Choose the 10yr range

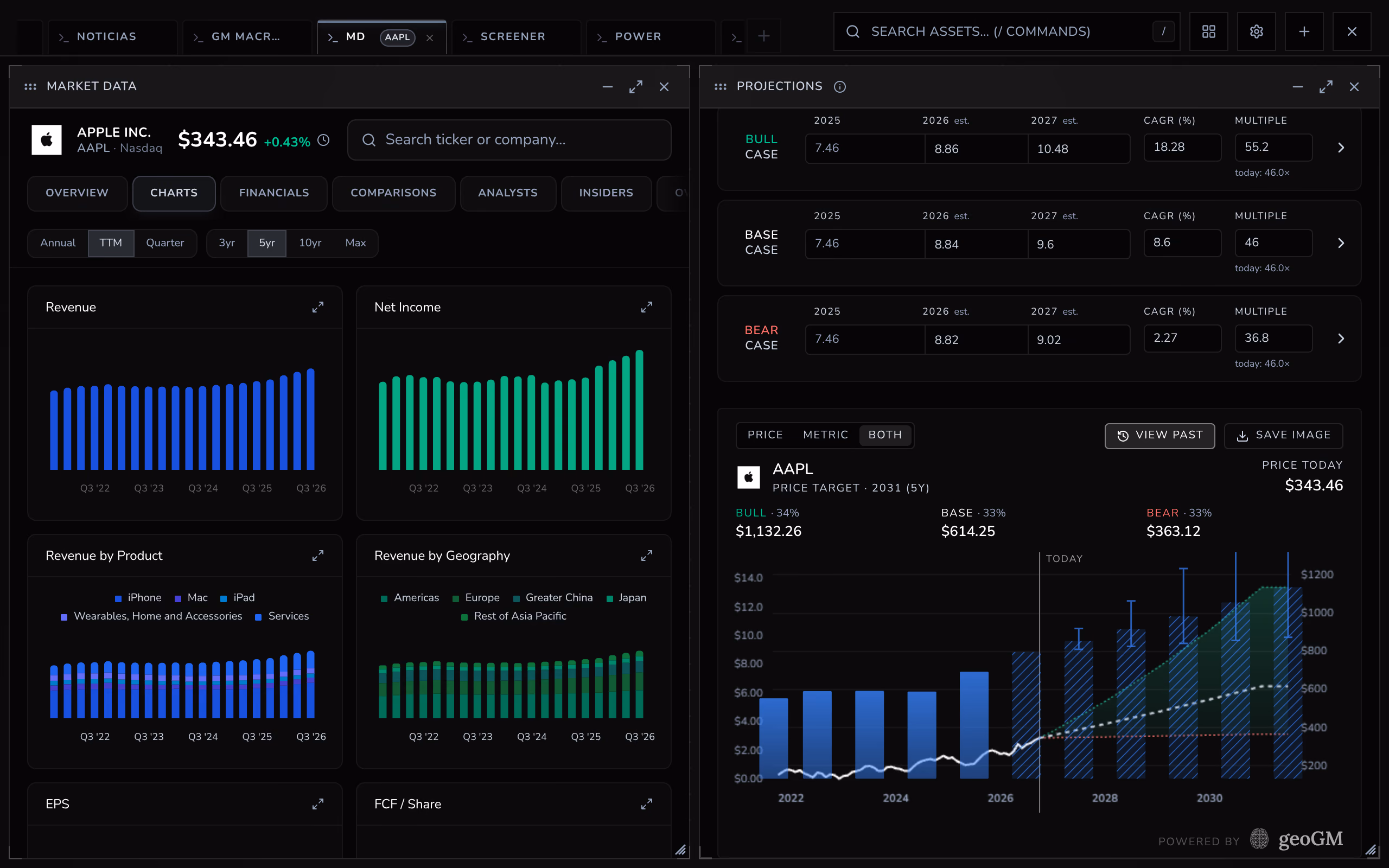pos(310,243)
